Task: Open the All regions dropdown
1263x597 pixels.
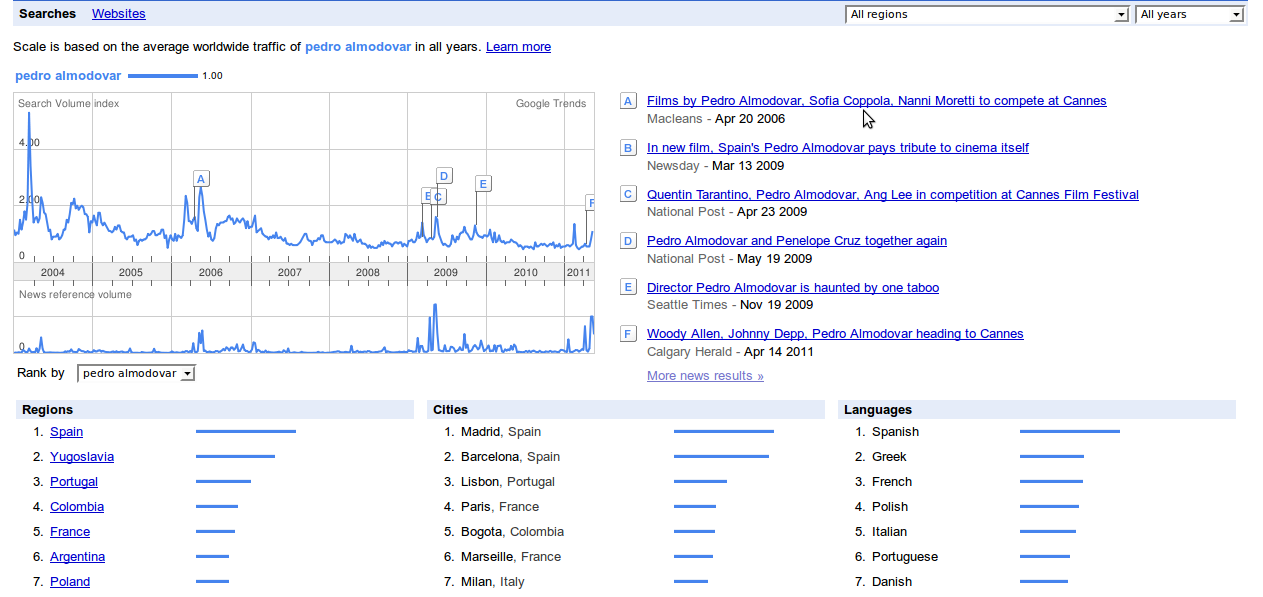Action: coord(986,15)
